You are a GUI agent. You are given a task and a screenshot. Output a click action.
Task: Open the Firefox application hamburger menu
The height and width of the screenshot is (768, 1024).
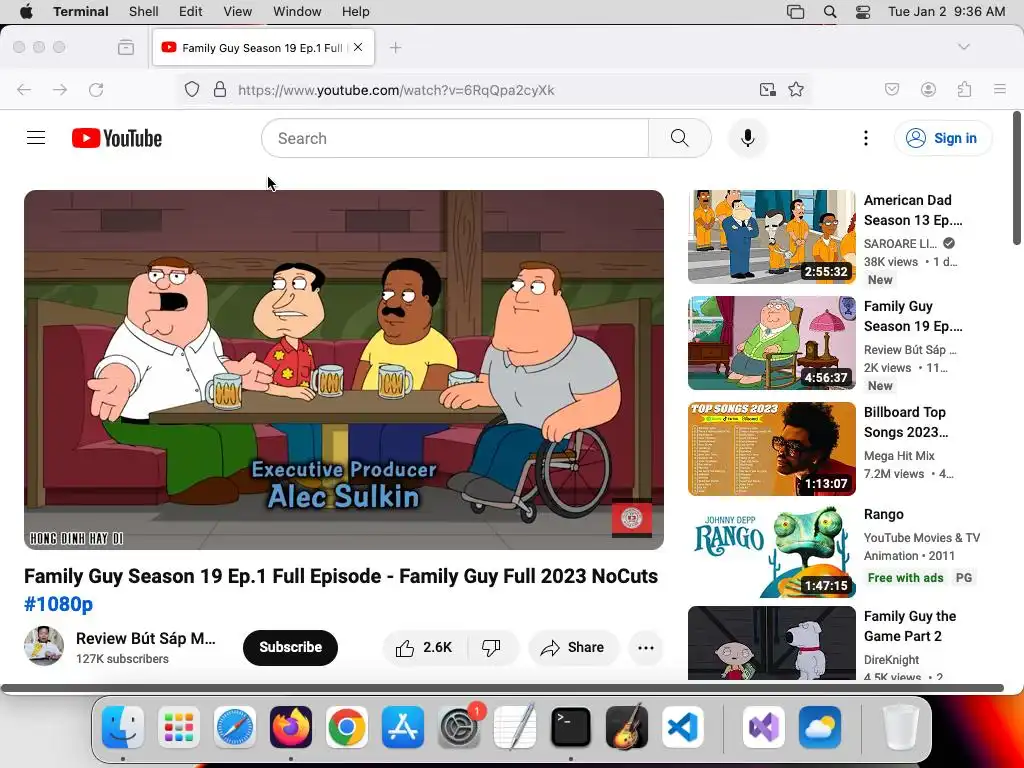1000,89
